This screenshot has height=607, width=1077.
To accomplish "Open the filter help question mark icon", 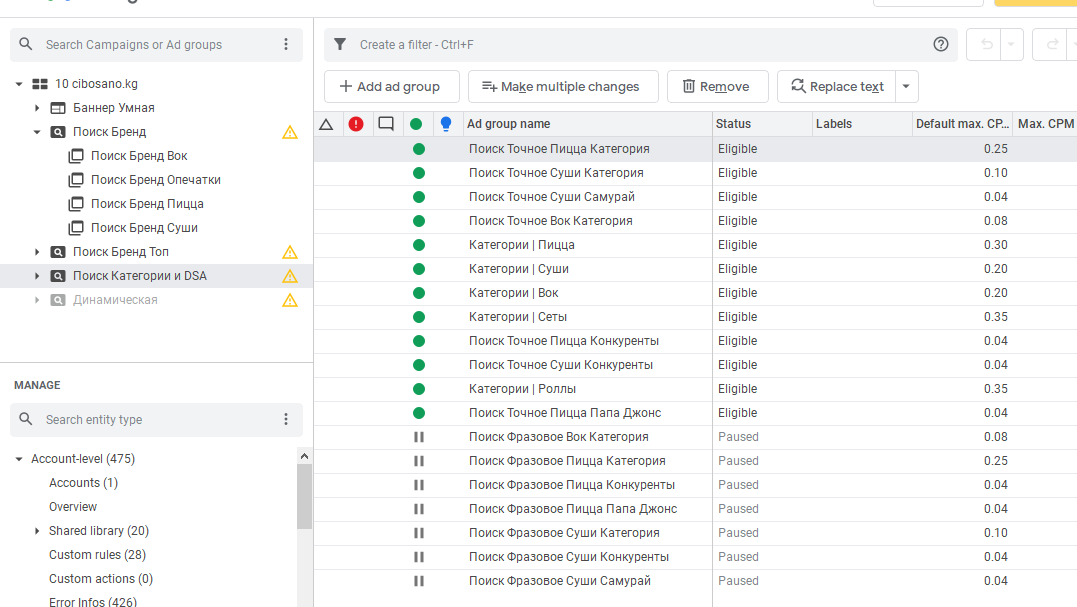I will click(x=940, y=45).
